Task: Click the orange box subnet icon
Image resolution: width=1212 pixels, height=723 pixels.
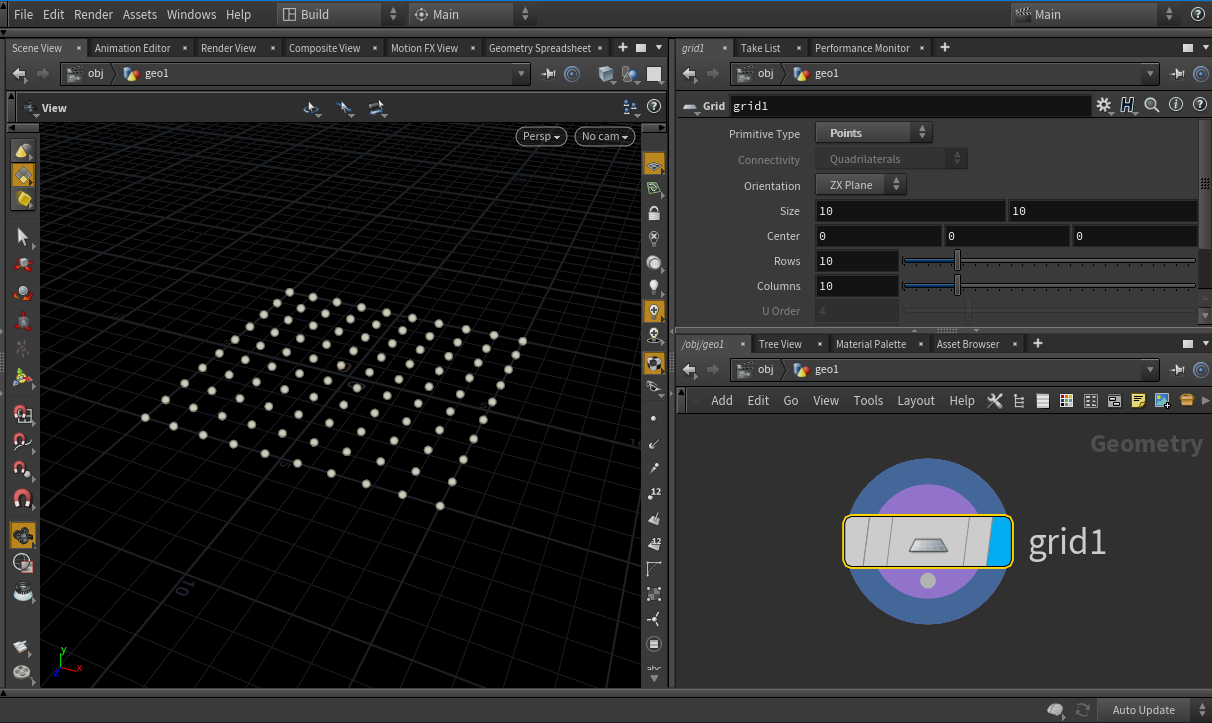Action: click(1187, 400)
